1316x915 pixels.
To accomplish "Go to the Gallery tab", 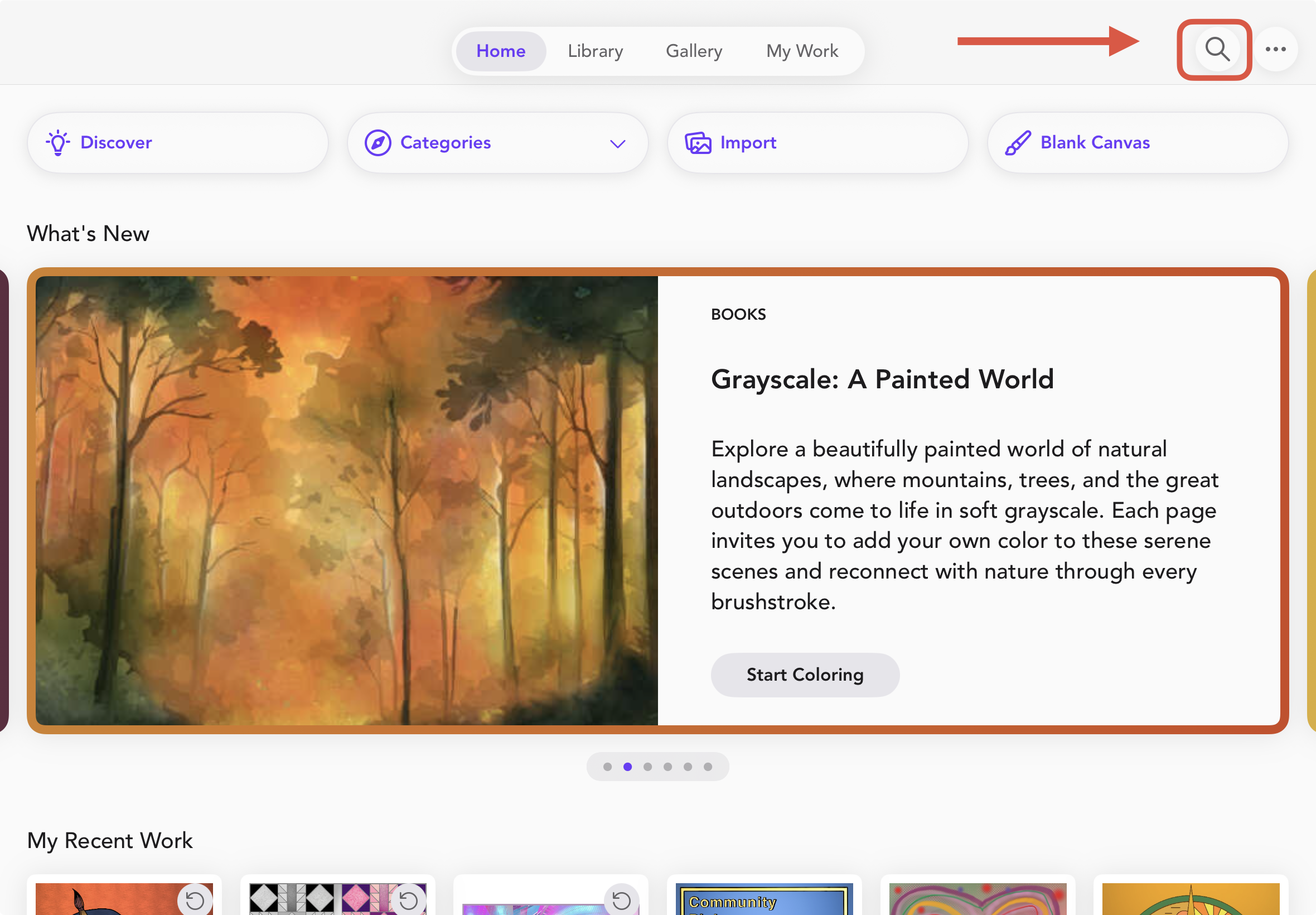I will pos(694,51).
